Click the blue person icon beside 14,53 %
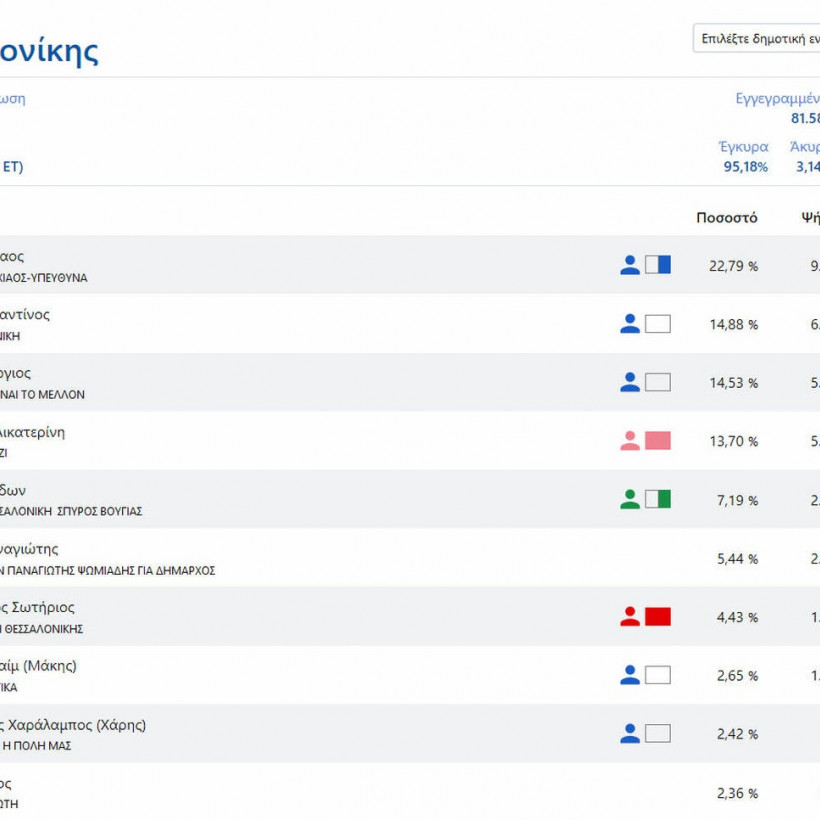This screenshot has height=820, width=820. (x=630, y=382)
